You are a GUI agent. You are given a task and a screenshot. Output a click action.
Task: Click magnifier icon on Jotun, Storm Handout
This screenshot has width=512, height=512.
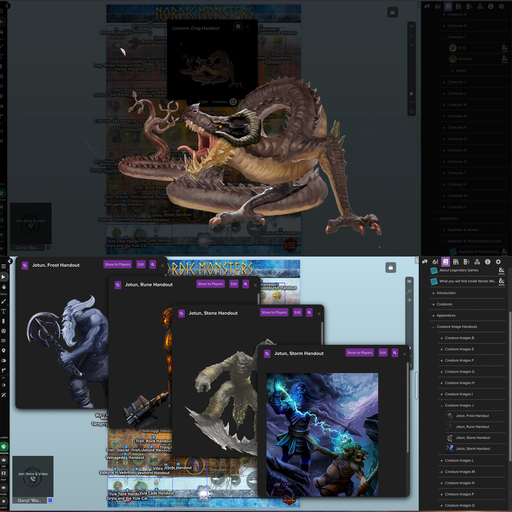pyautogui.click(x=395, y=353)
